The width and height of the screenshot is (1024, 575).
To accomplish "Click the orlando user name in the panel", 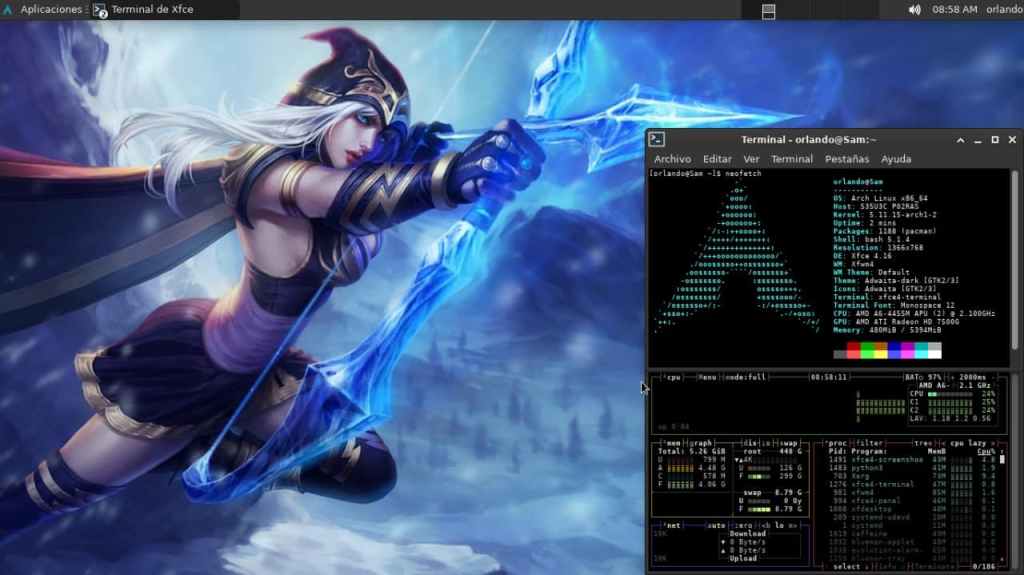I will pyautogui.click(x=1004, y=9).
